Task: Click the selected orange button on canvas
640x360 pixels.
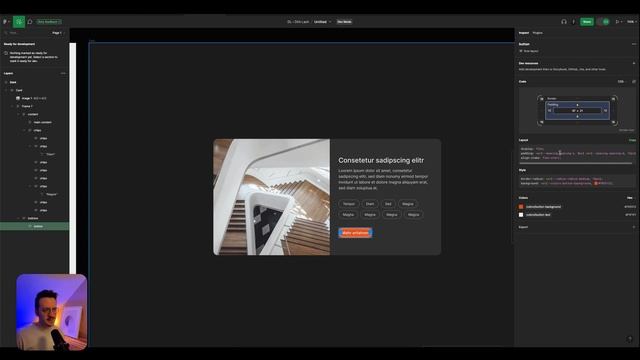Action: 355,233
